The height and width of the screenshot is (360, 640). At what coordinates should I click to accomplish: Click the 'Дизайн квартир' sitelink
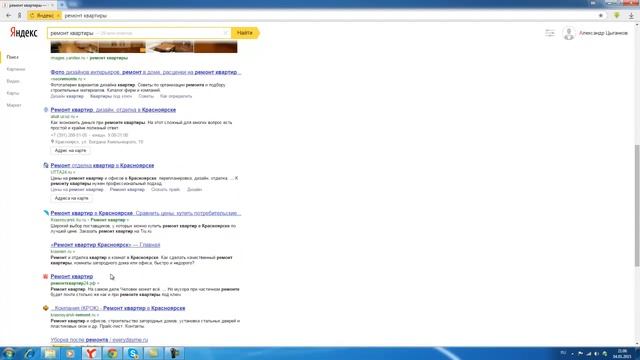point(67,96)
